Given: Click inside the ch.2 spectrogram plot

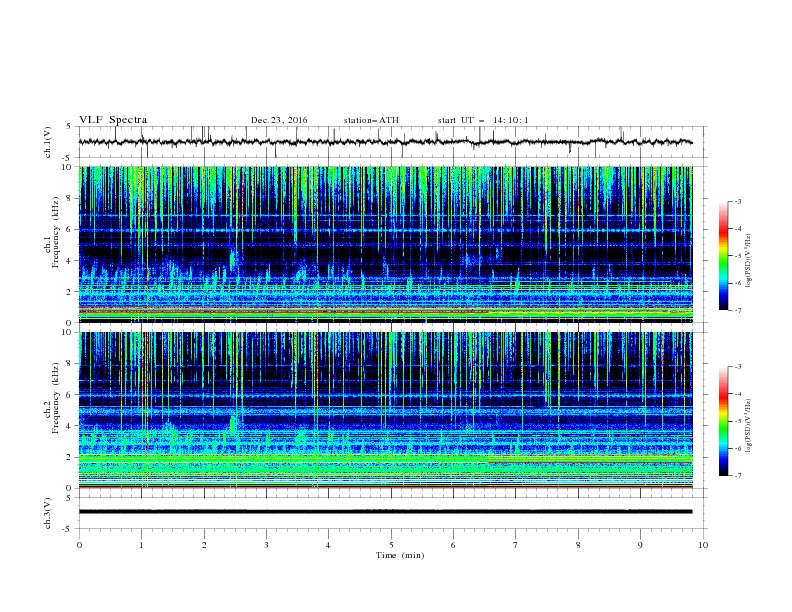Looking at the screenshot, I should tap(385, 410).
